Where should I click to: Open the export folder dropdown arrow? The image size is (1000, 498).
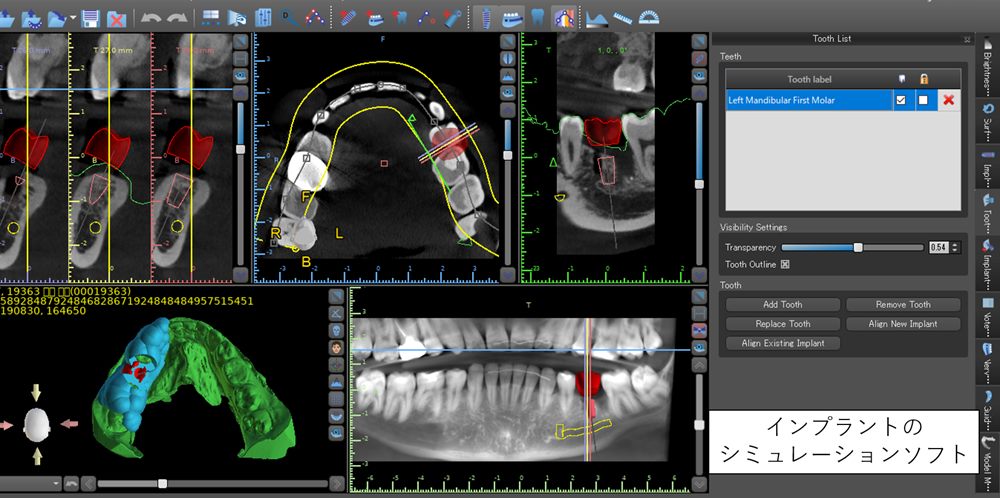click(73, 18)
